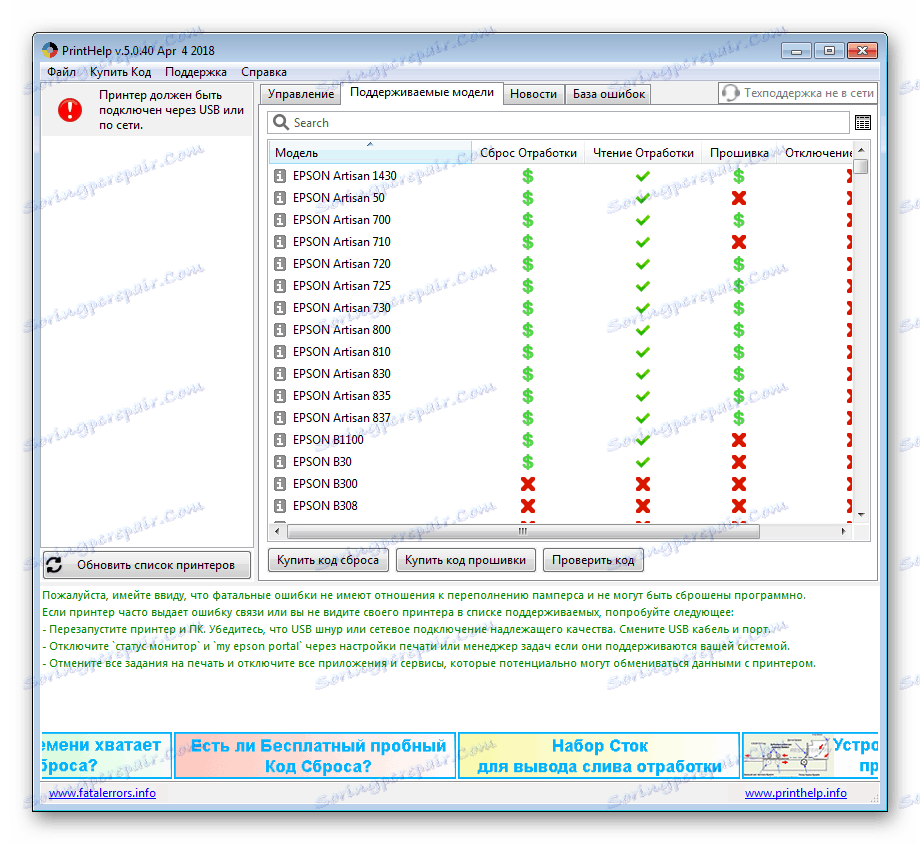This screenshot has height=844, width=920.
Task: Click info icon for EPSON B1100
Action: point(280,440)
